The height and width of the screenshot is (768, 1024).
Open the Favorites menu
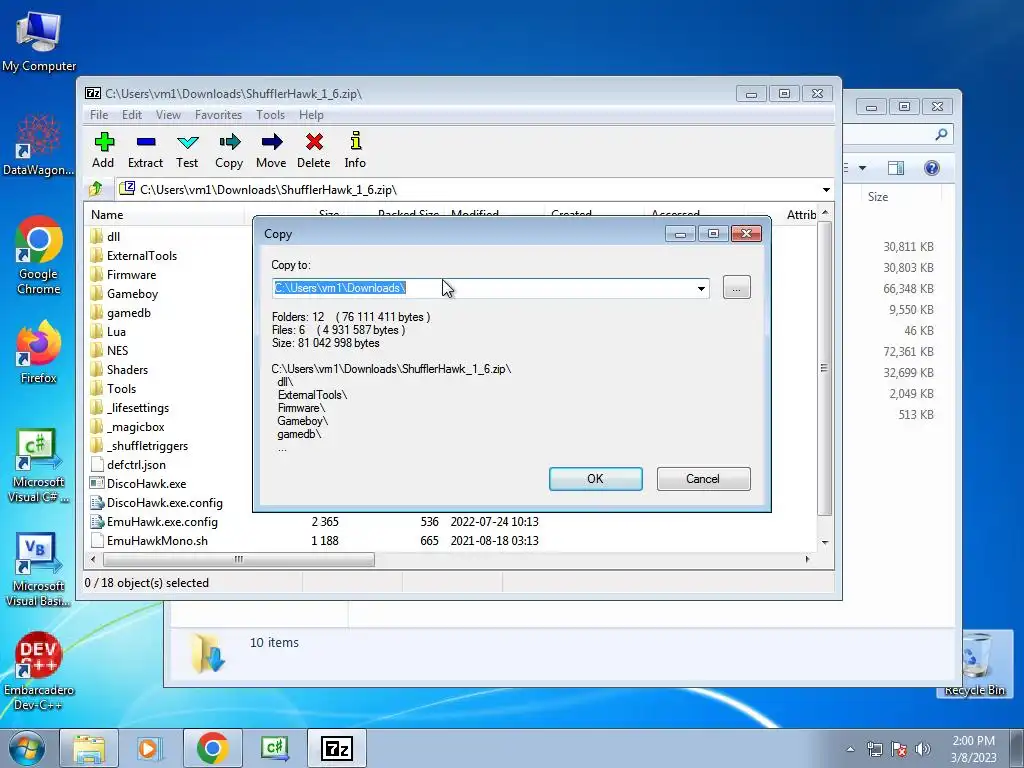218,114
